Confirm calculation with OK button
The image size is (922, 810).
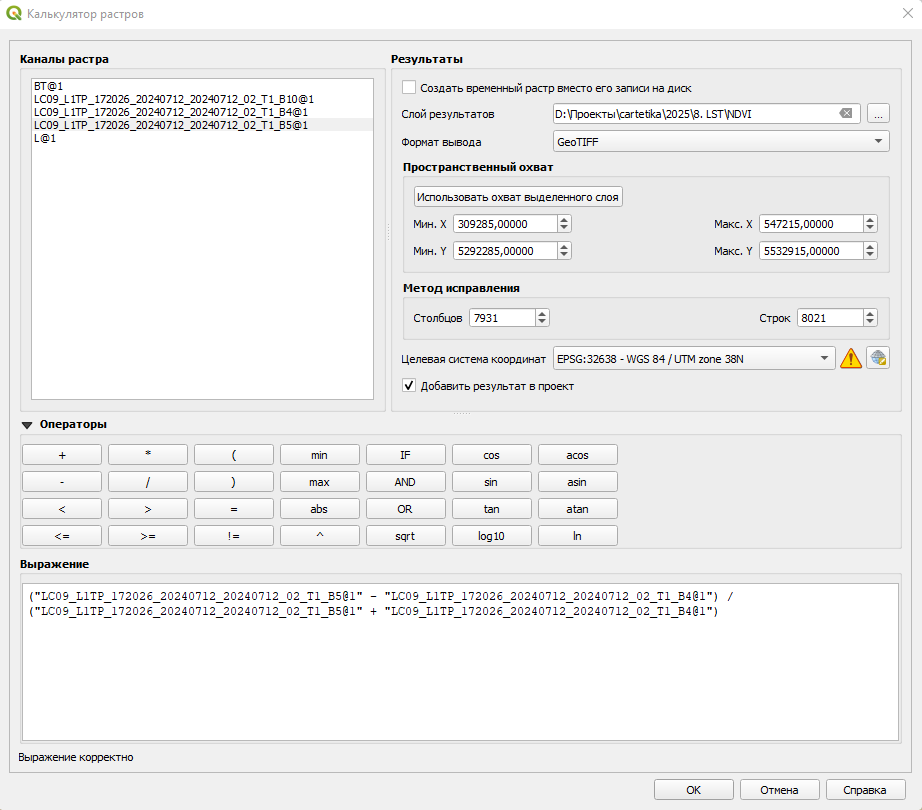(x=694, y=790)
